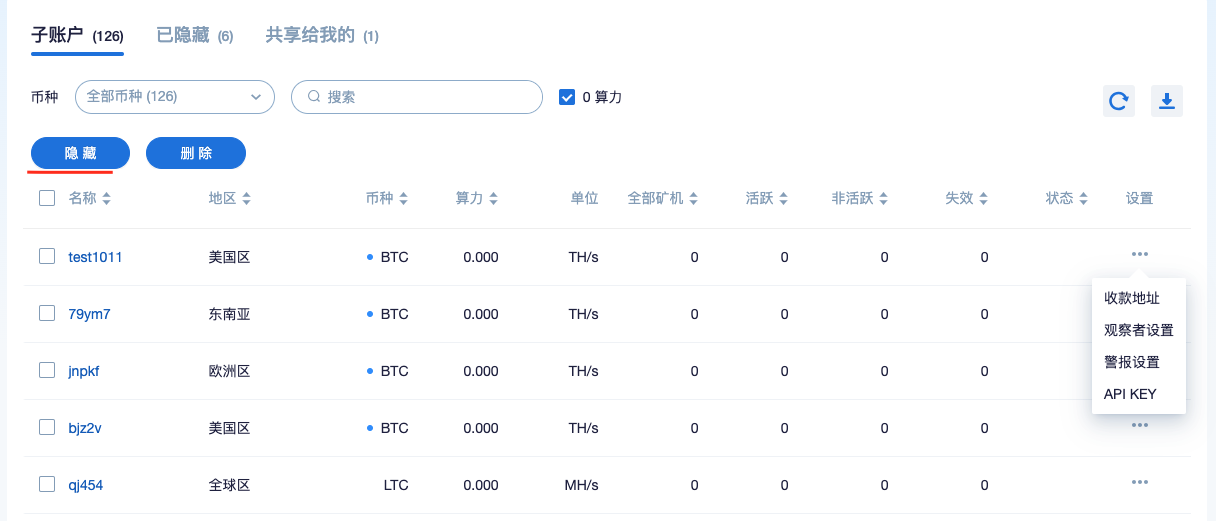Toggle the 0 算力 checkbox
The image size is (1216, 521).
pyautogui.click(x=567, y=97)
